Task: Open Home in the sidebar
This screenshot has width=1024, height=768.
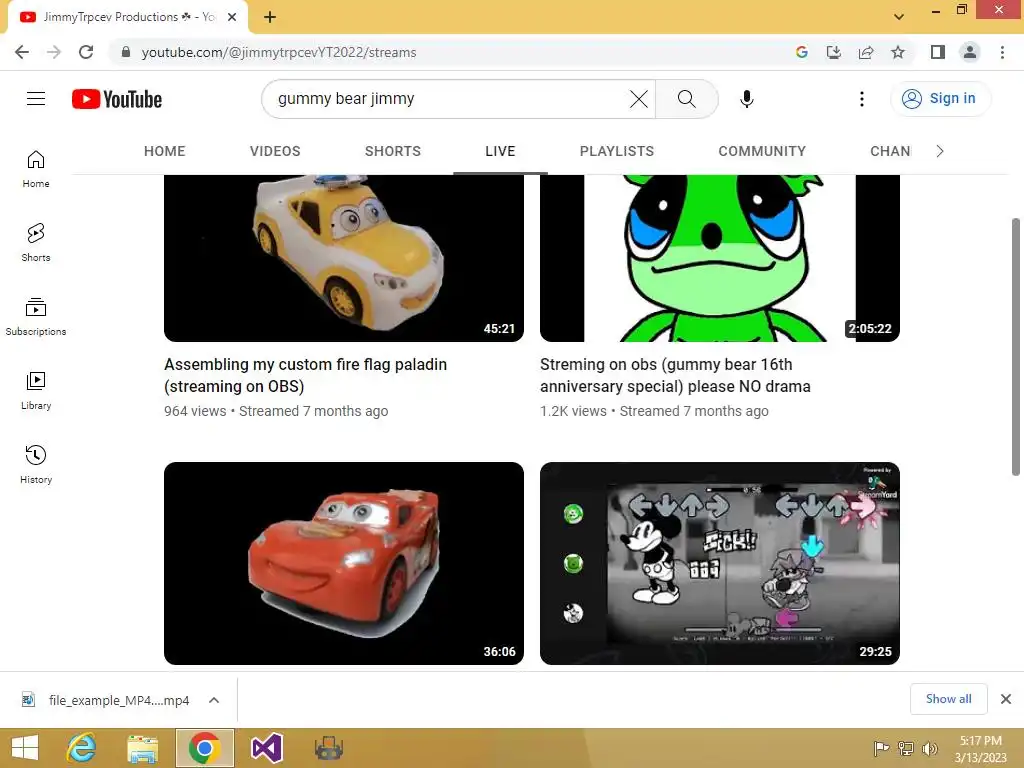Action: [x=36, y=169]
